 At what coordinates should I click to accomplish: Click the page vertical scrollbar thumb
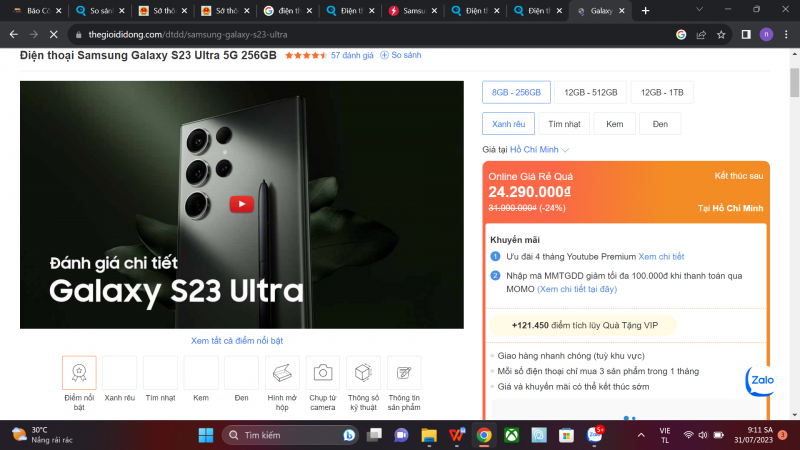[794, 82]
